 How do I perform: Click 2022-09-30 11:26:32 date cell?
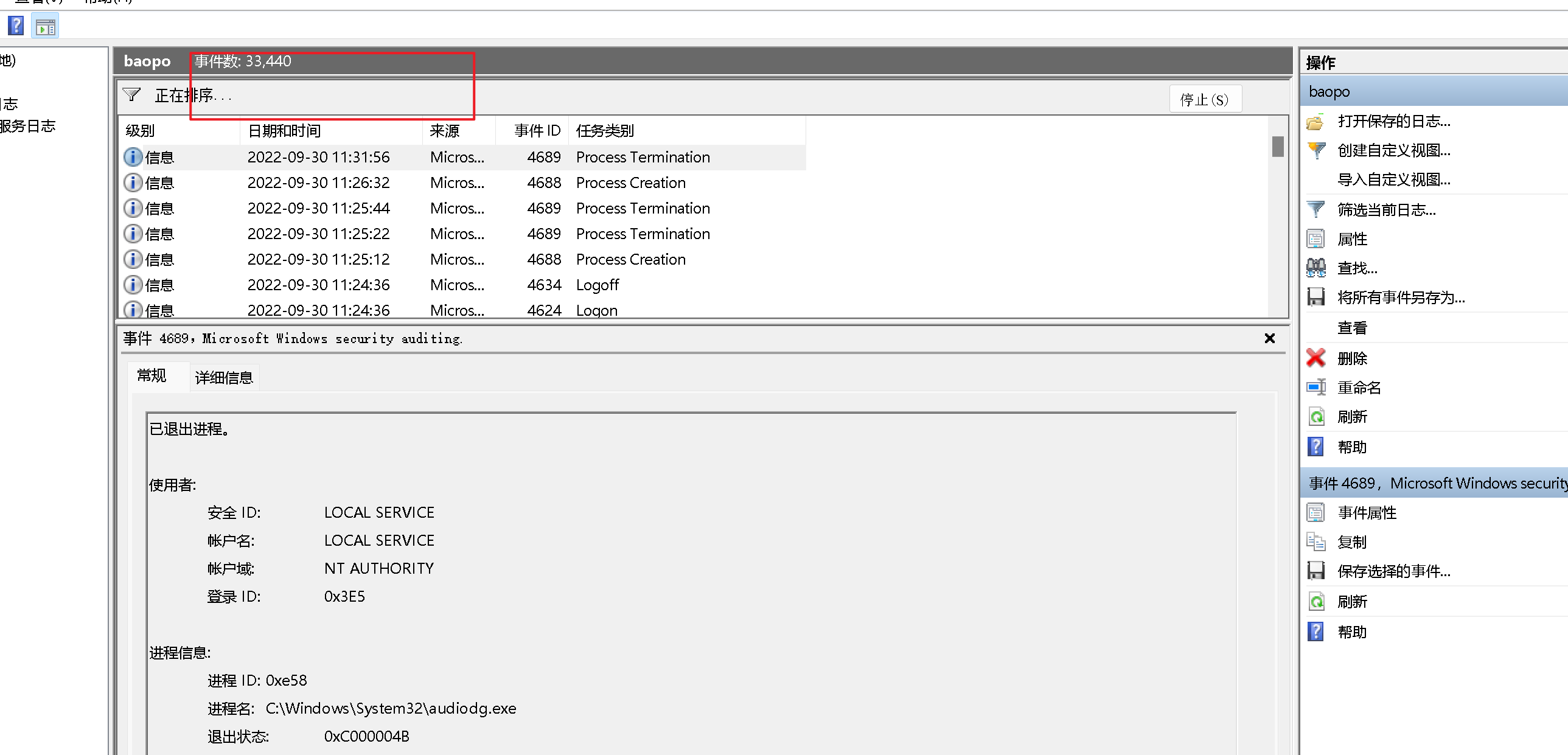click(x=318, y=183)
